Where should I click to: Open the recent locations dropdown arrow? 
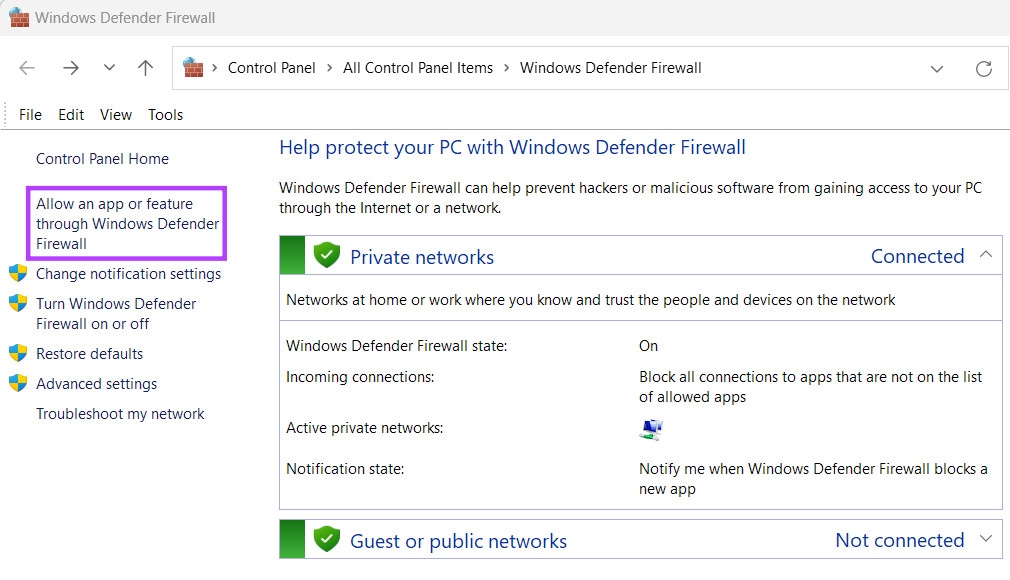[109, 68]
